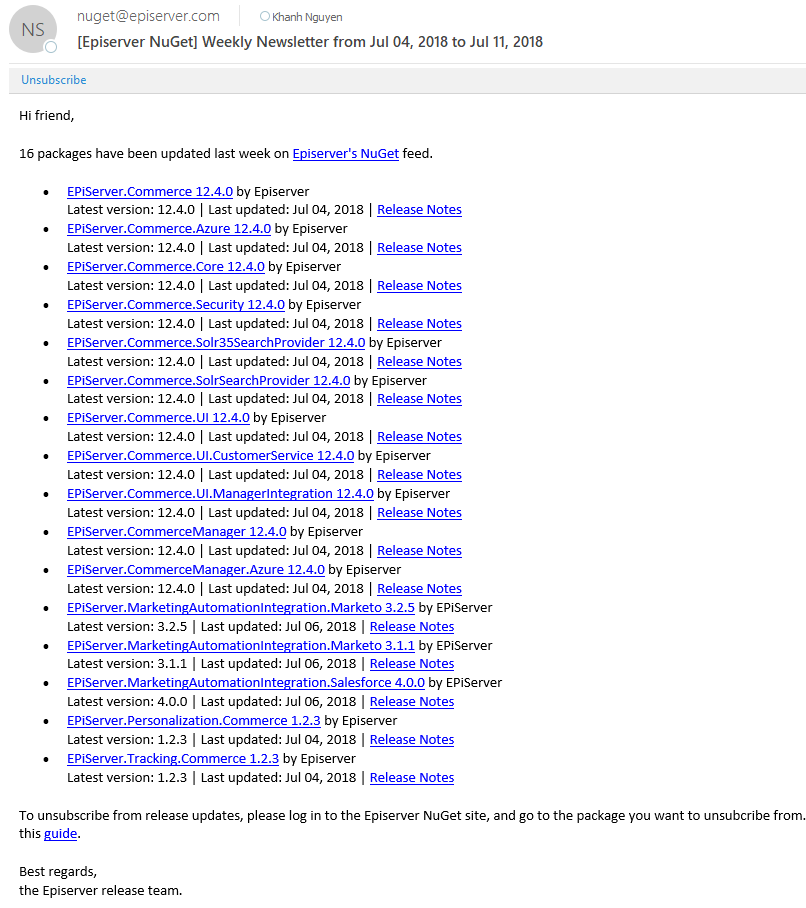806x908 pixels.
Task: Open EPiServer.Commerce.UI.CustomerService 12.4.0 link
Action: pos(211,456)
